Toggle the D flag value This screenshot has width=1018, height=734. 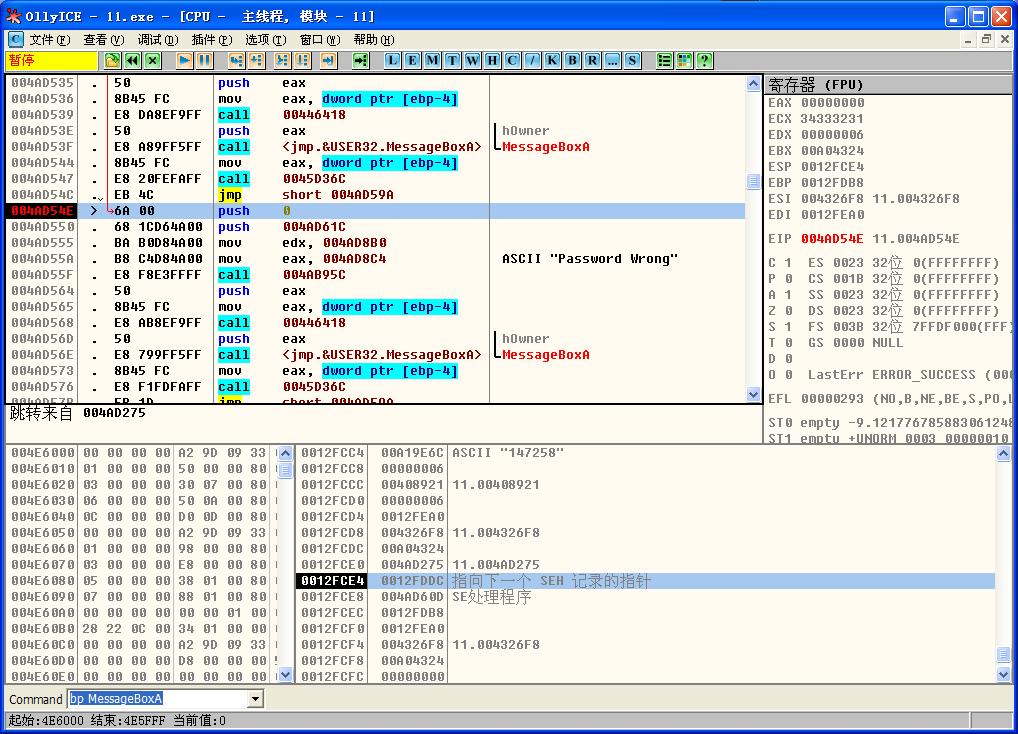pyautogui.click(x=788, y=359)
